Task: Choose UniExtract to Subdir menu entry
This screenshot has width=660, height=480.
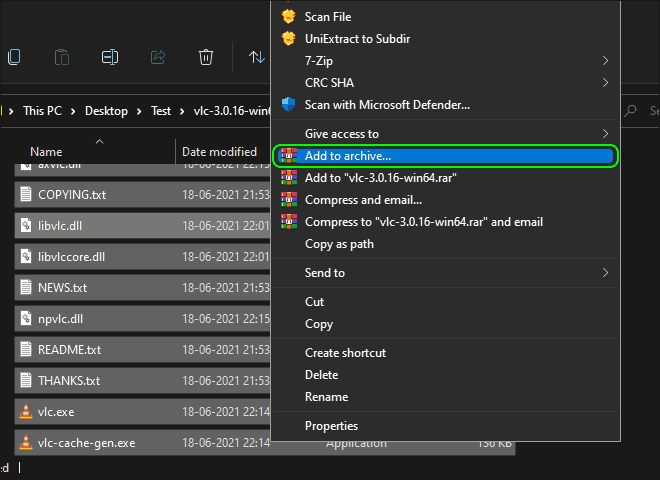Action: coord(446,39)
